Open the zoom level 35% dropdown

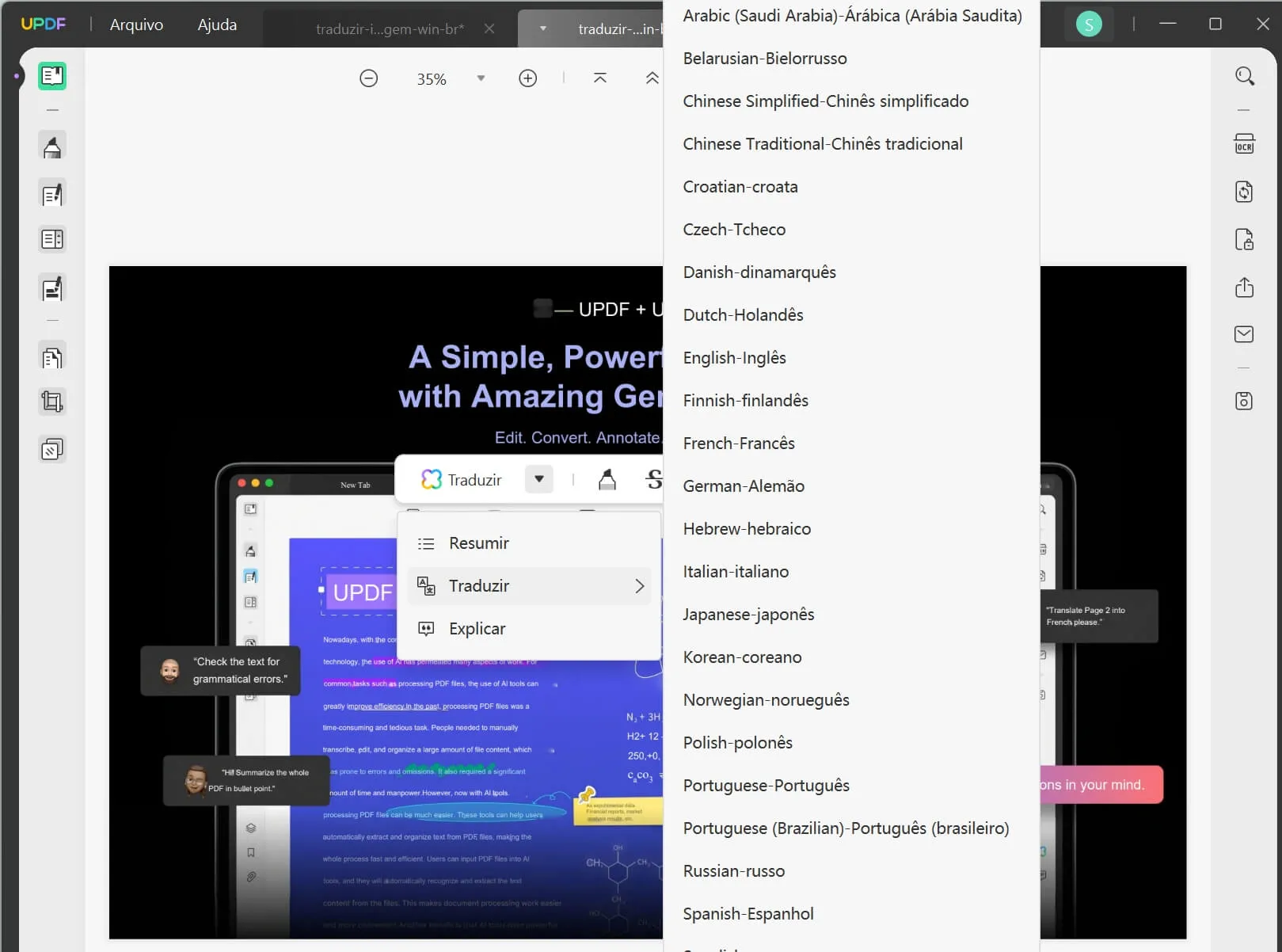tap(481, 78)
